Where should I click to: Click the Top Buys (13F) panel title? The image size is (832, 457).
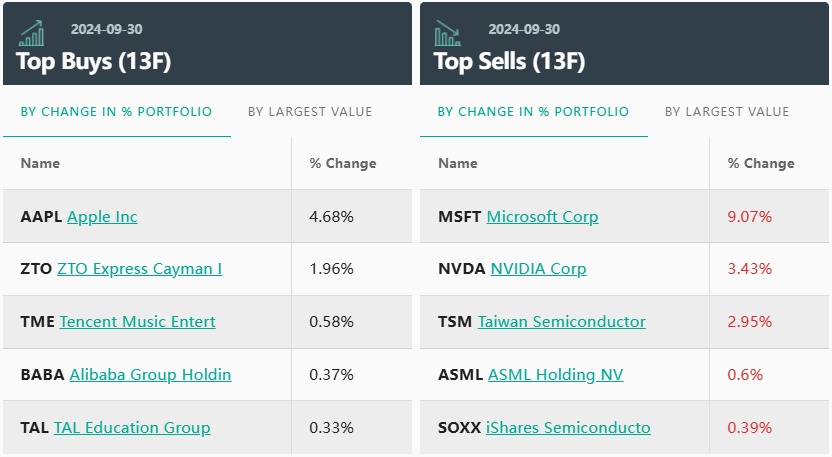(94, 61)
